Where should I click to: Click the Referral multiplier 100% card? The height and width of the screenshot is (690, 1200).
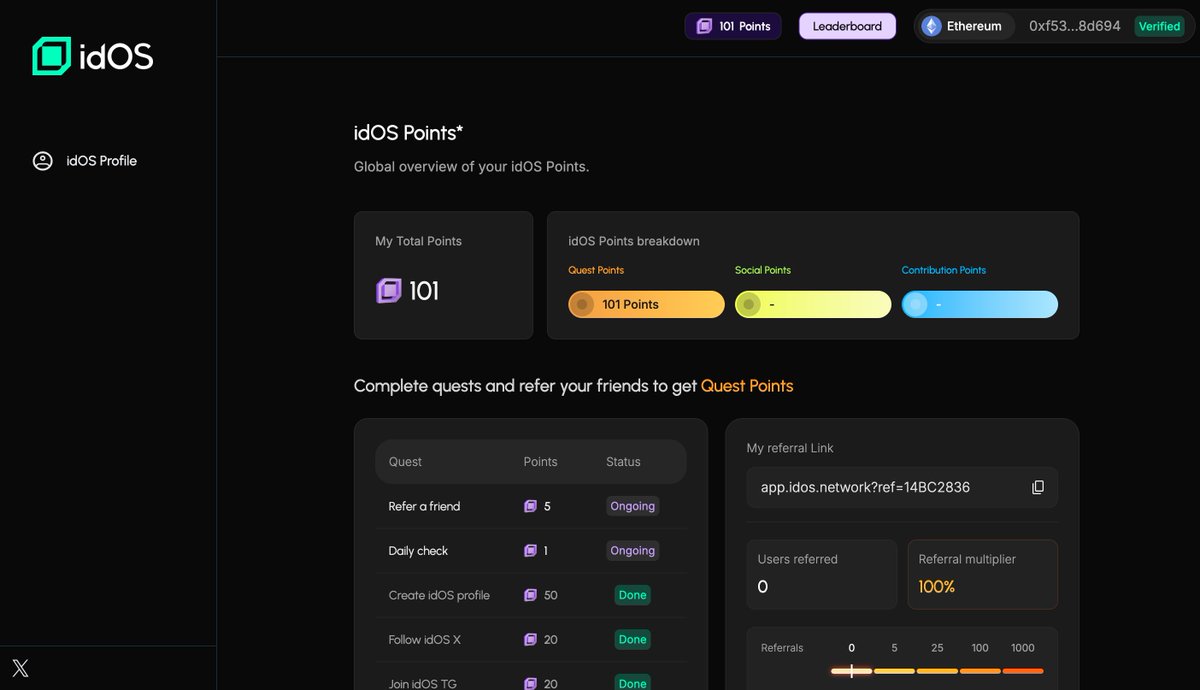click(982, 575)
